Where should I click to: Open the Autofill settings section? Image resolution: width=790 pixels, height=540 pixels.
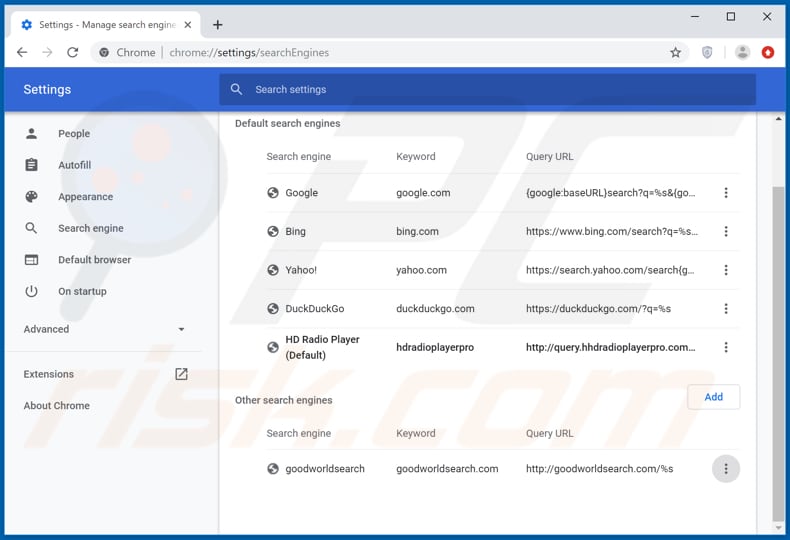tap(75, 165)
